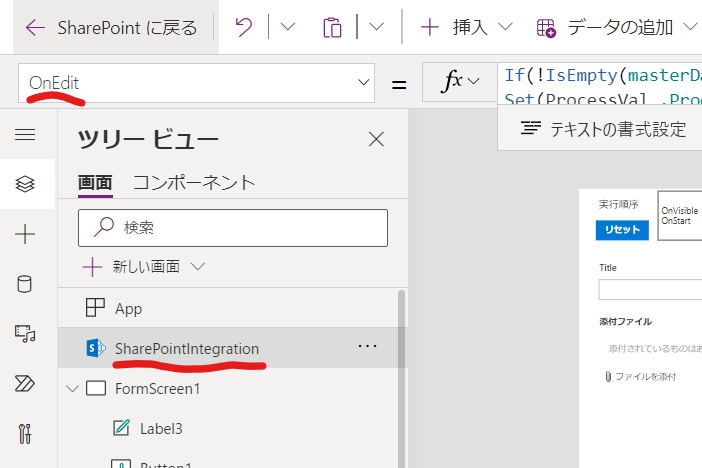Click テキストの書式設定 format text button
Screen dimensions: 702x468
(x=603, y=129)
